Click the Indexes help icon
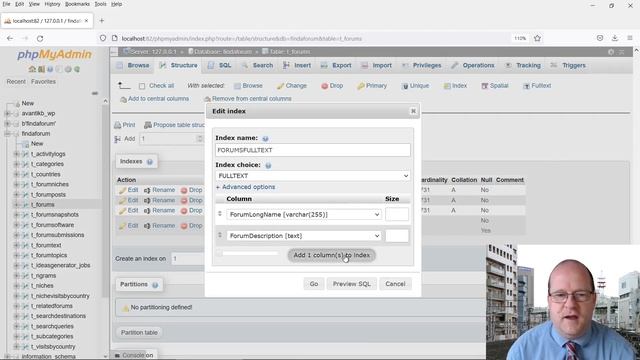The image size is (640, 360). click(x=150, y=162)
